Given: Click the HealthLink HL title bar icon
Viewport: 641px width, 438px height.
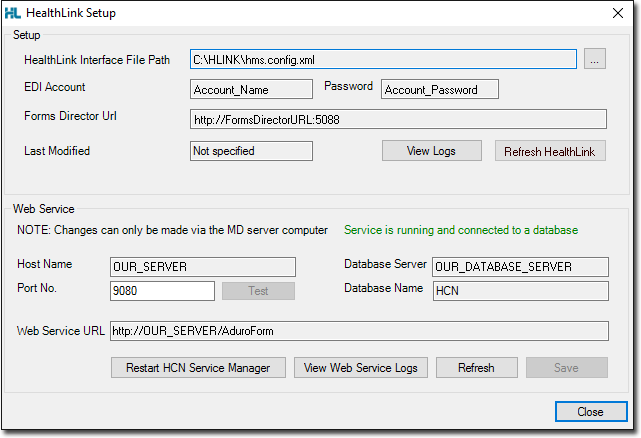Looking at the screenshot, I should [12, 13].
